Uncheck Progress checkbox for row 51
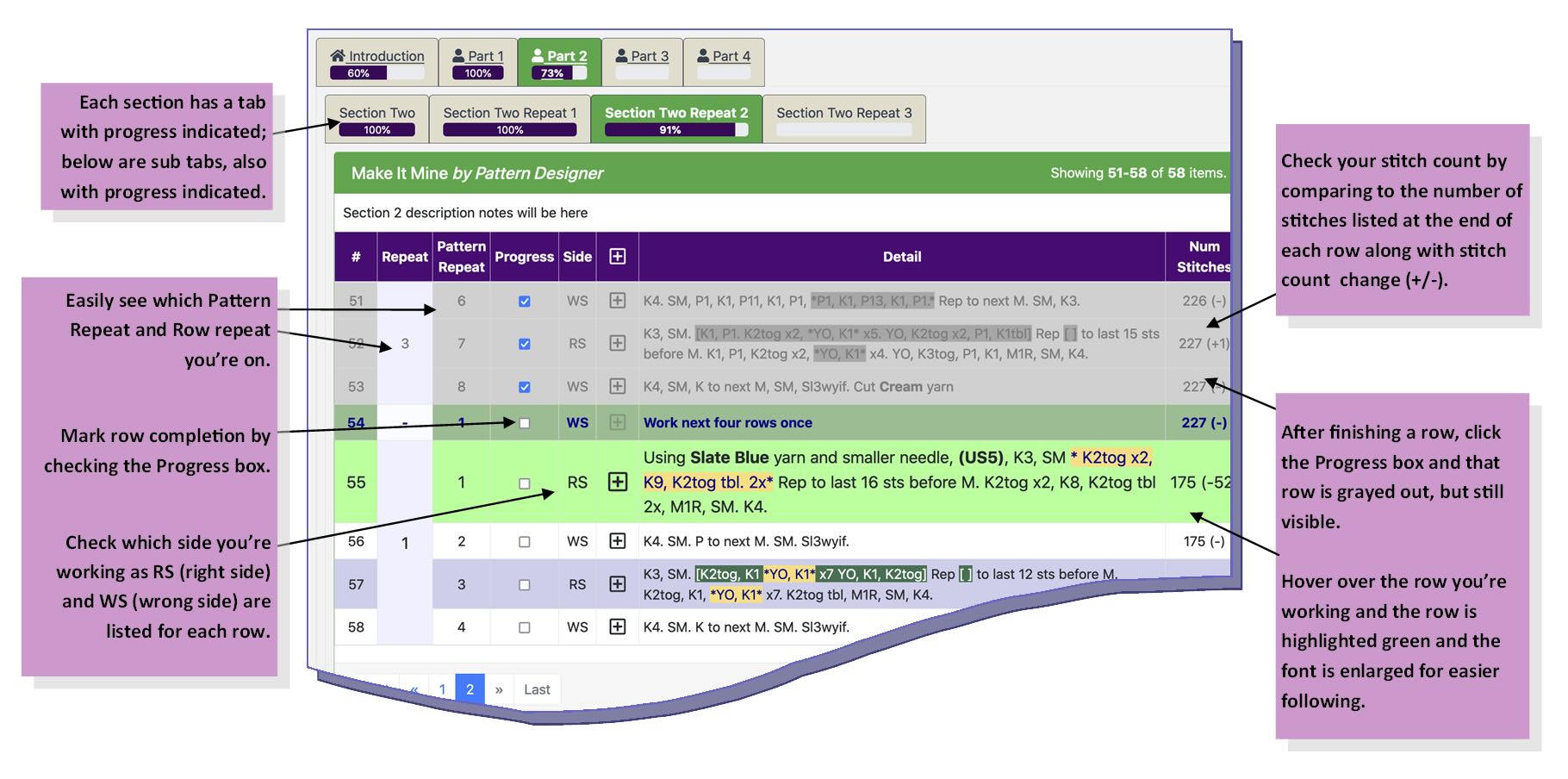Screen dimensions: 1568x779 click(x=525, y=302)
